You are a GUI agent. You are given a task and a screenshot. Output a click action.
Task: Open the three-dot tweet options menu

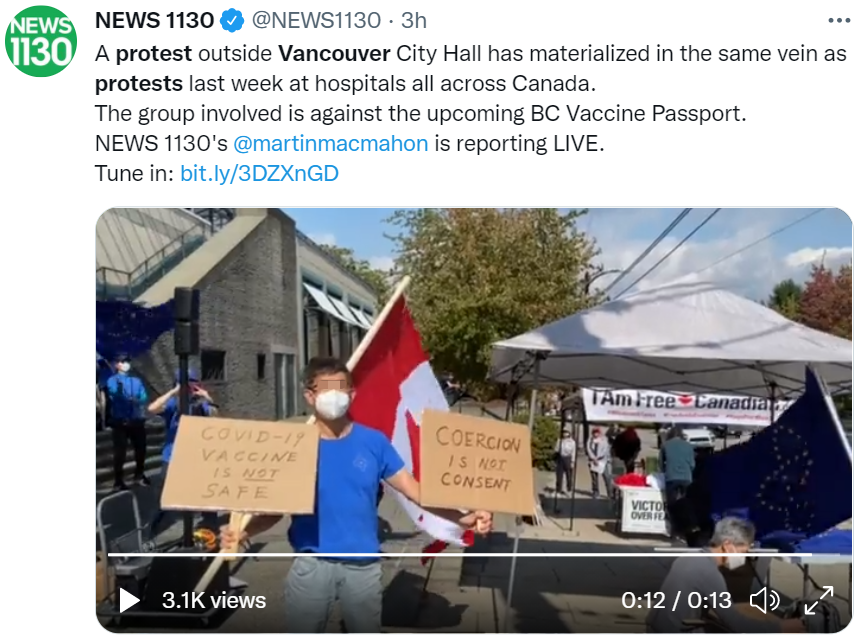(x=839, y=21)
